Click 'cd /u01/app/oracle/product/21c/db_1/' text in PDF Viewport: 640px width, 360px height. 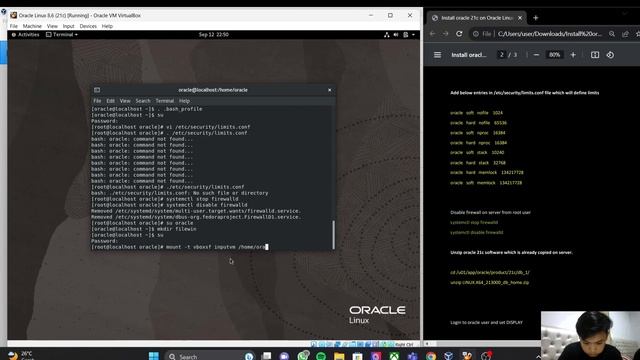tap(490, 272)
